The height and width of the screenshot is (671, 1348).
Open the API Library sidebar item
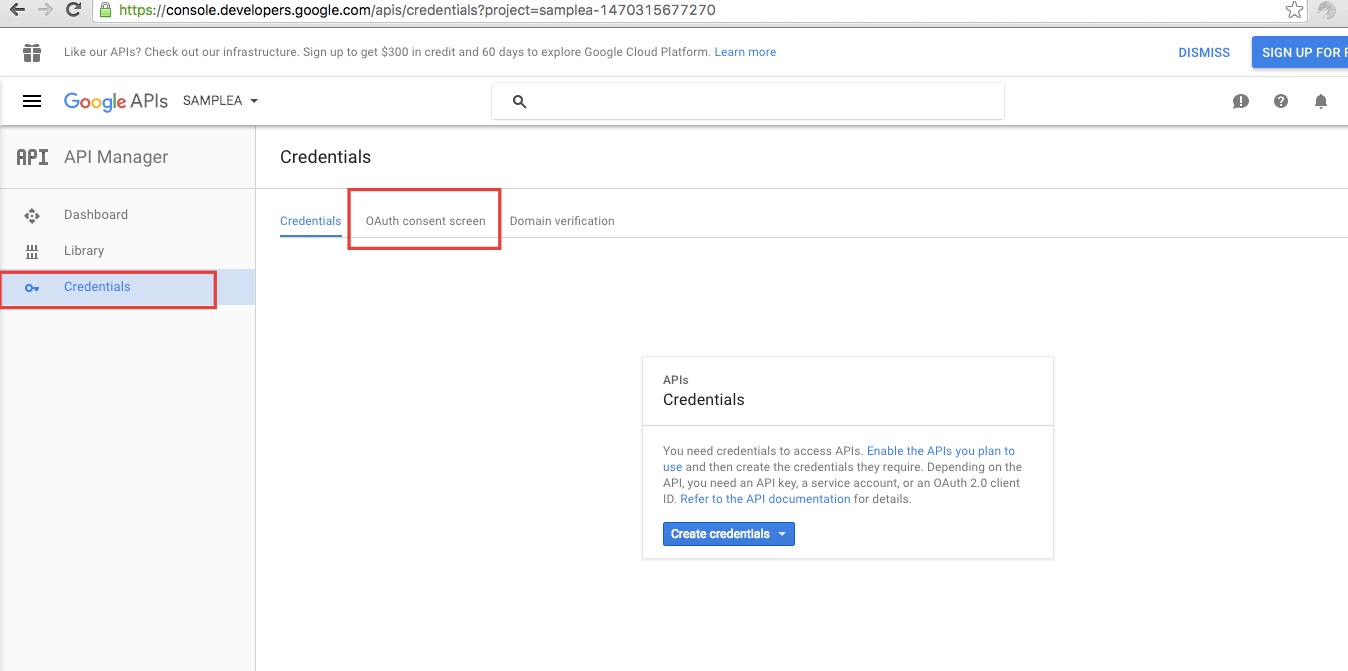point(84,250)
